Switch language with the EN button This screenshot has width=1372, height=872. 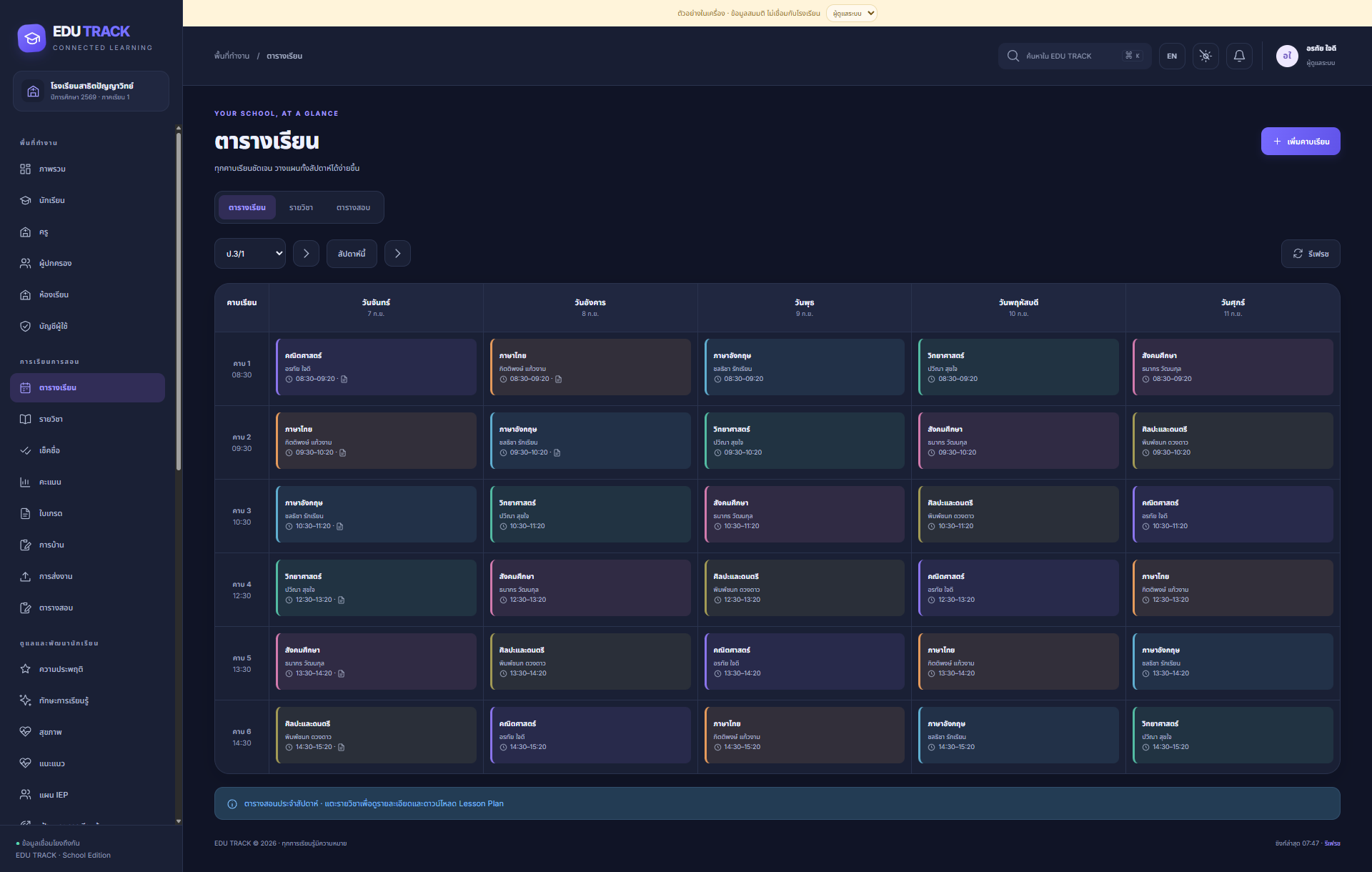pos(1172,56)
